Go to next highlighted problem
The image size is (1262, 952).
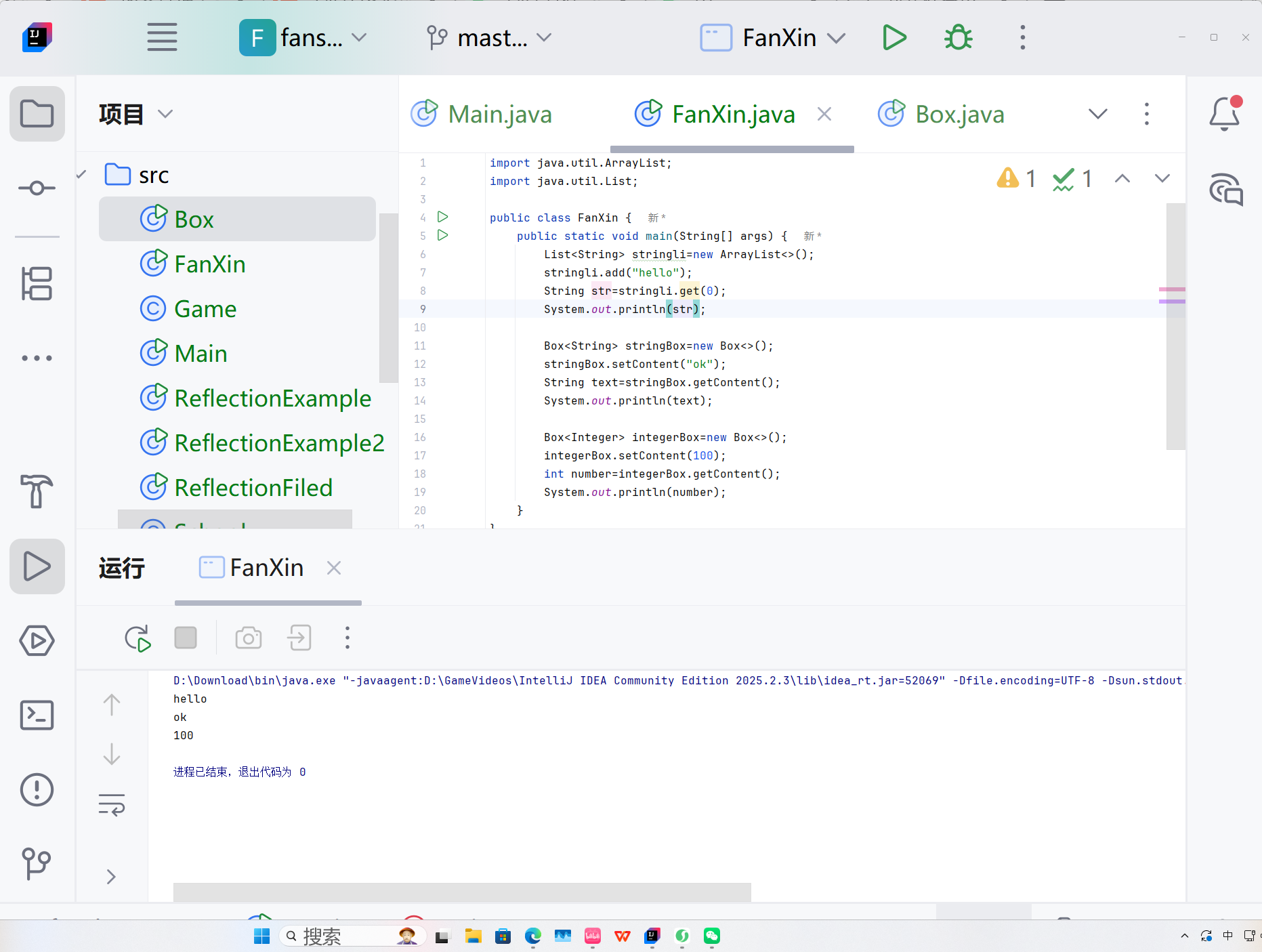(x=1162, y=178)
